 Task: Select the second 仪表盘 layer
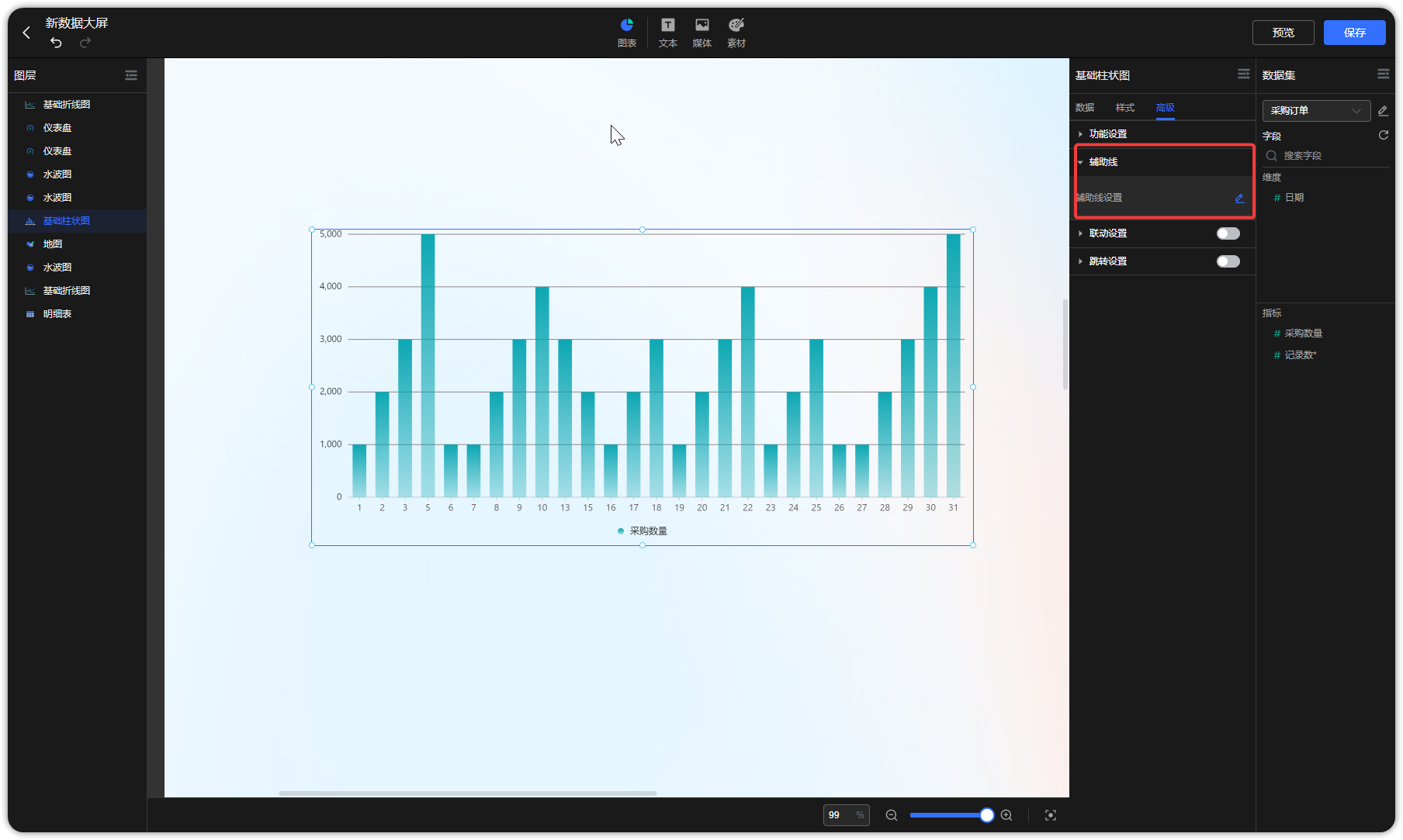click(x=78, y=151)
